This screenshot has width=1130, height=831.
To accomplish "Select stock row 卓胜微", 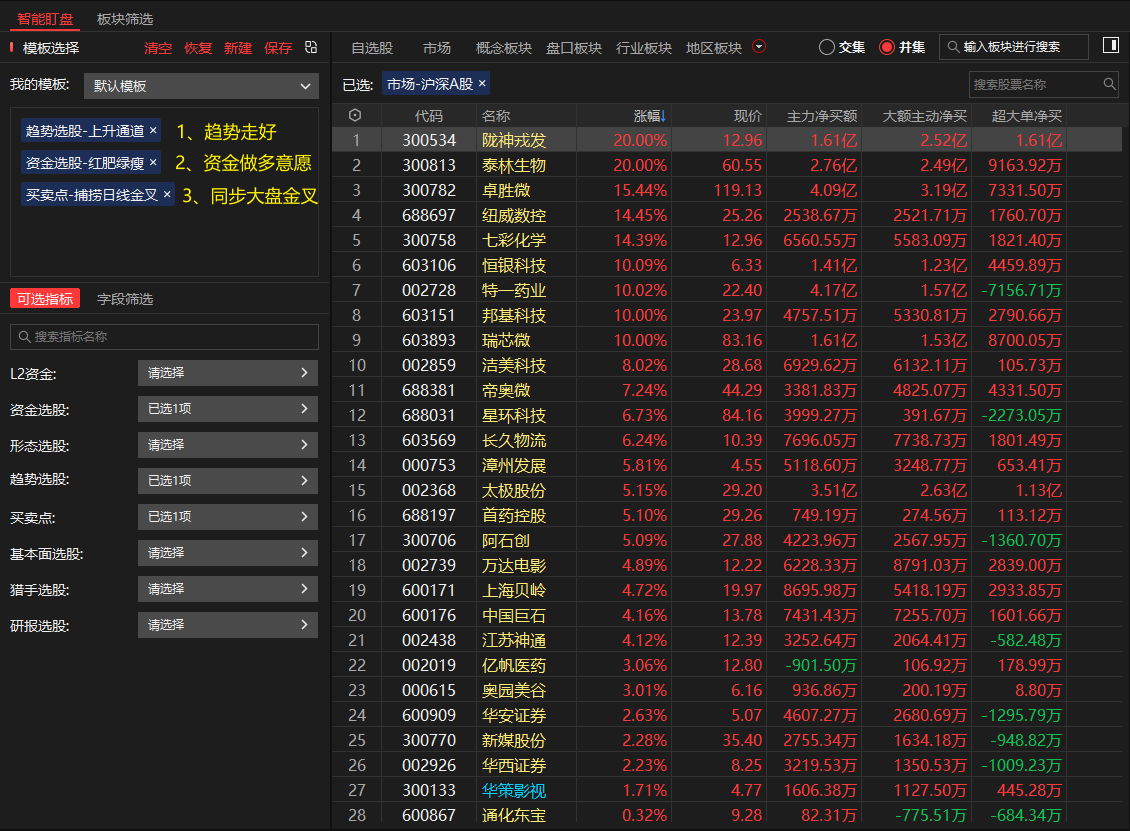I will [x=726, y=190].
